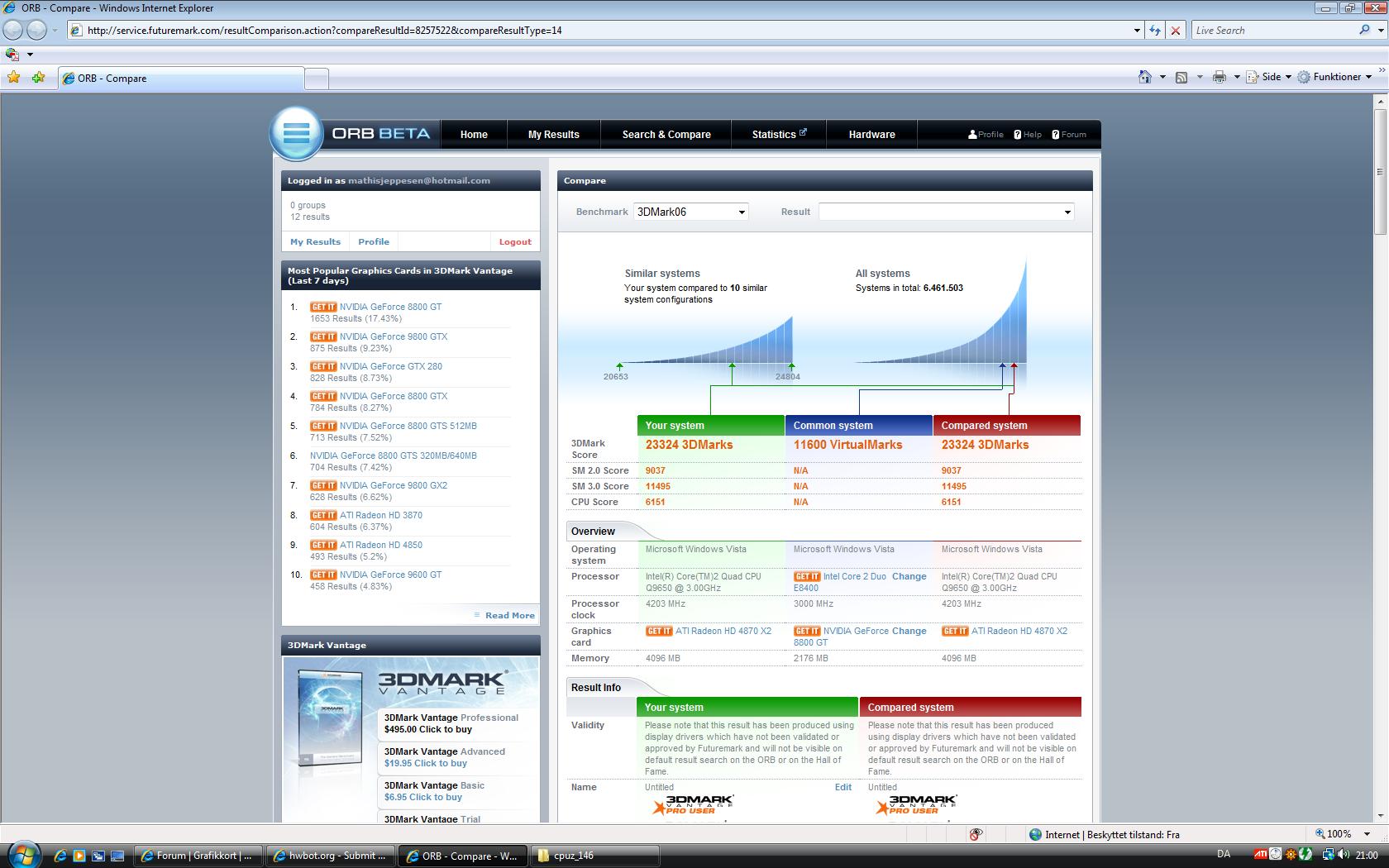The image size is (1389, 868).
Task: Click GET IT badge beside GeForce 8800 GT
Action: click(323, 307)
